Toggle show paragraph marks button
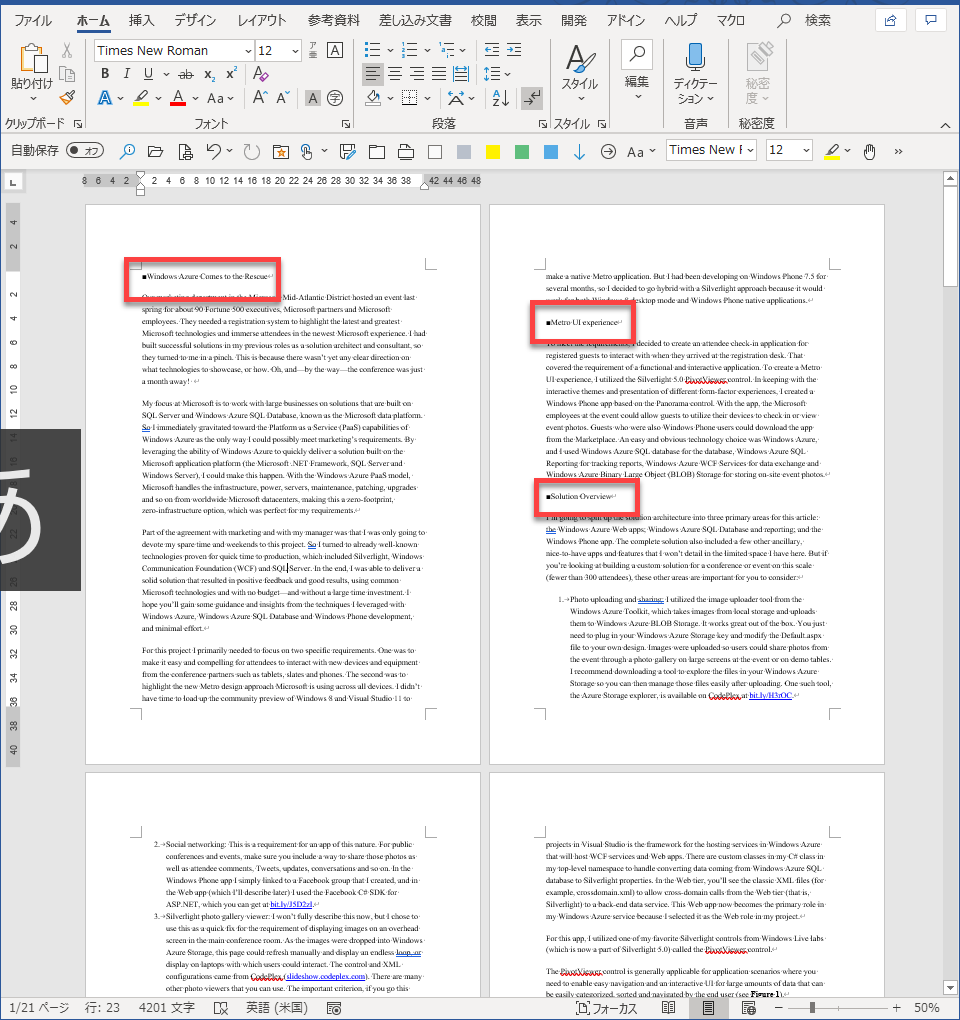Screen dimensions: 960x1020 (532, 98)
